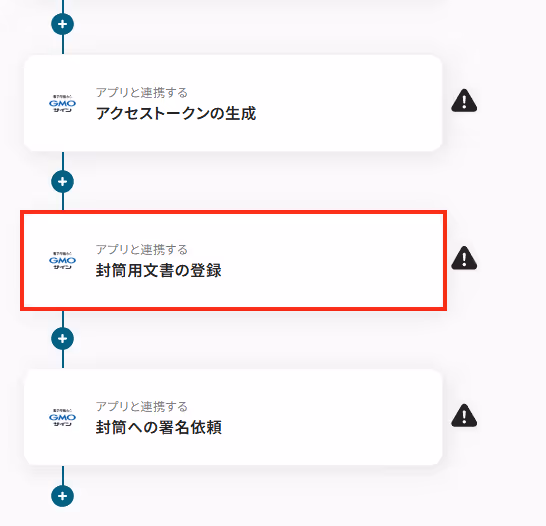The width and height of the screenshot is (546, 526).
Task: Click connector line leaving the 封筒用文書の登録 card
Action: click(63, 319)
